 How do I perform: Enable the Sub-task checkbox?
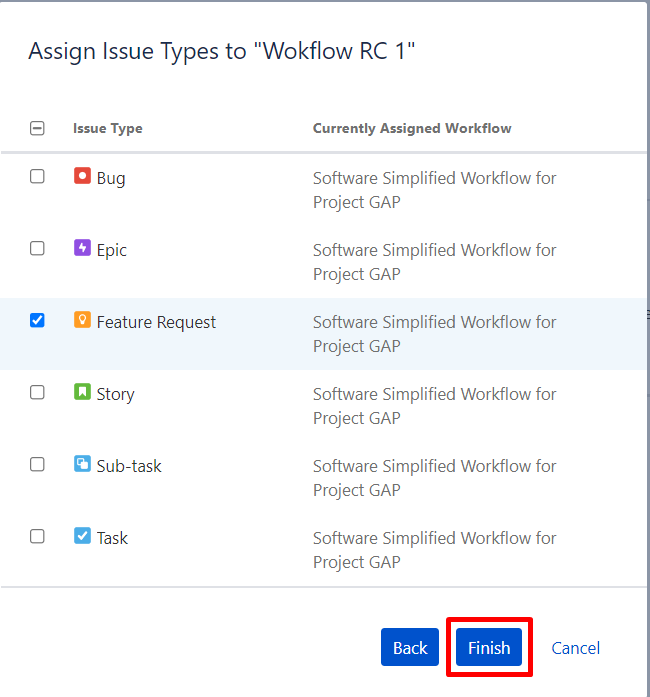coord(37,464)
